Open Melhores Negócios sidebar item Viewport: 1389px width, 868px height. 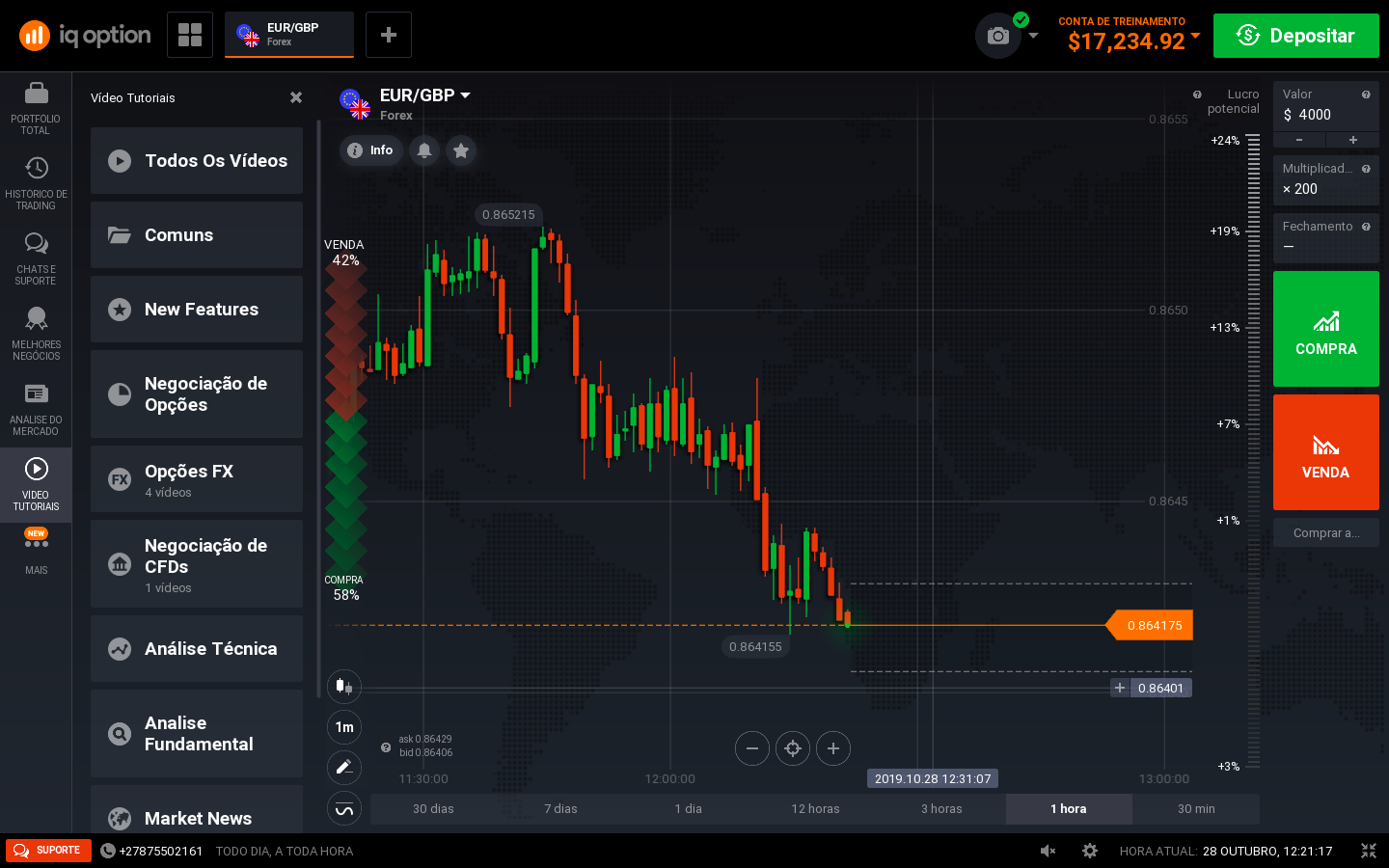pyautogui.click(x=36, y=335)
